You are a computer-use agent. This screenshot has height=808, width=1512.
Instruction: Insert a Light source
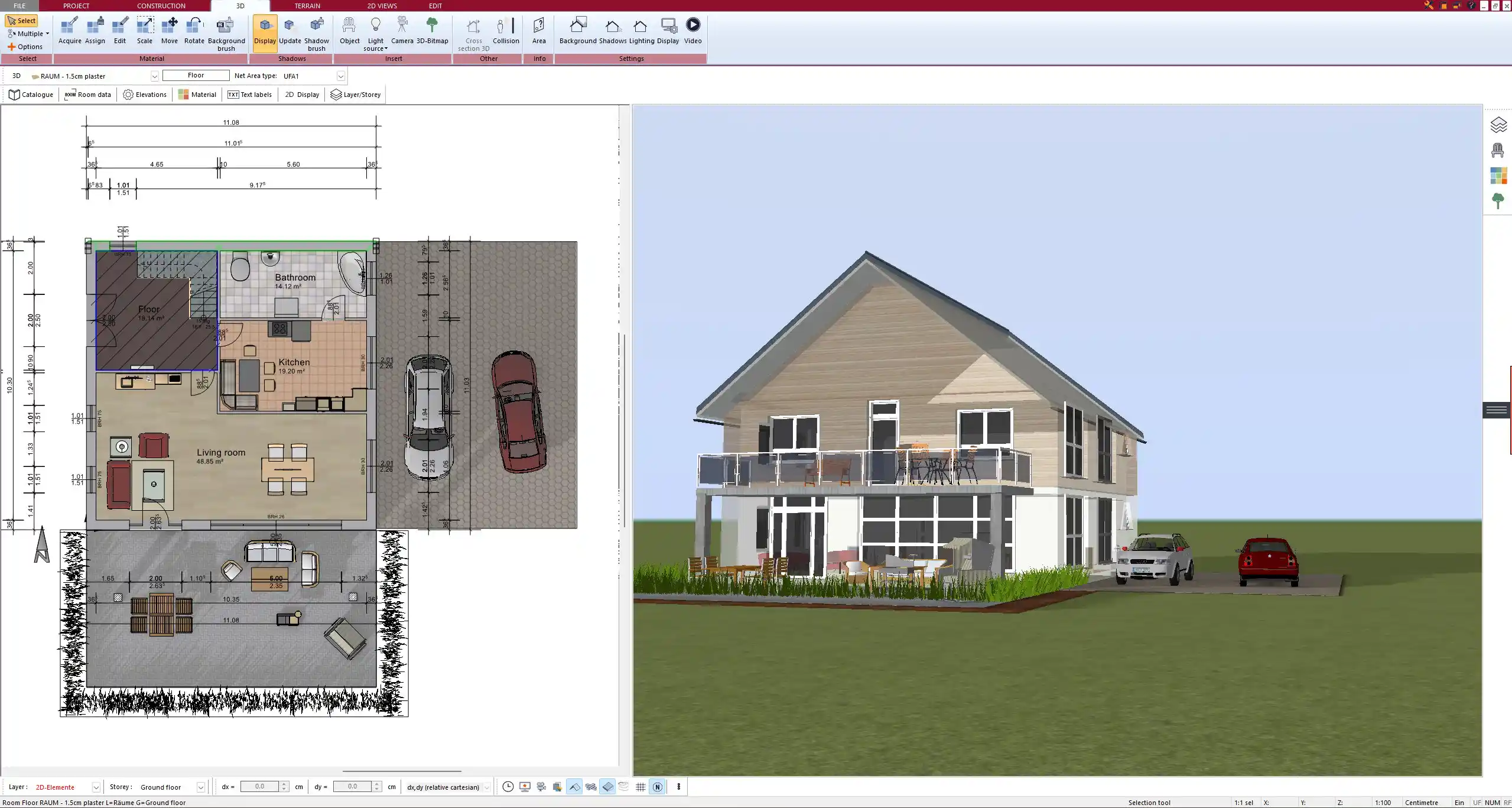click(x=375, y=33)
